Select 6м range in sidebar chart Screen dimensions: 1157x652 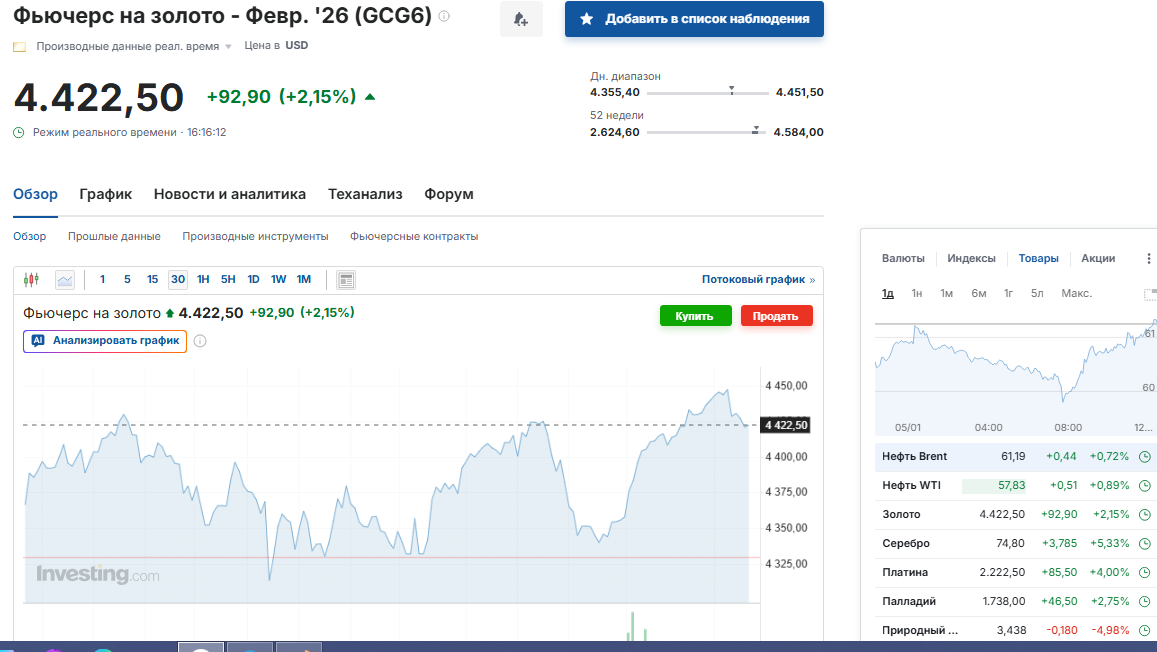click(978, 294)
